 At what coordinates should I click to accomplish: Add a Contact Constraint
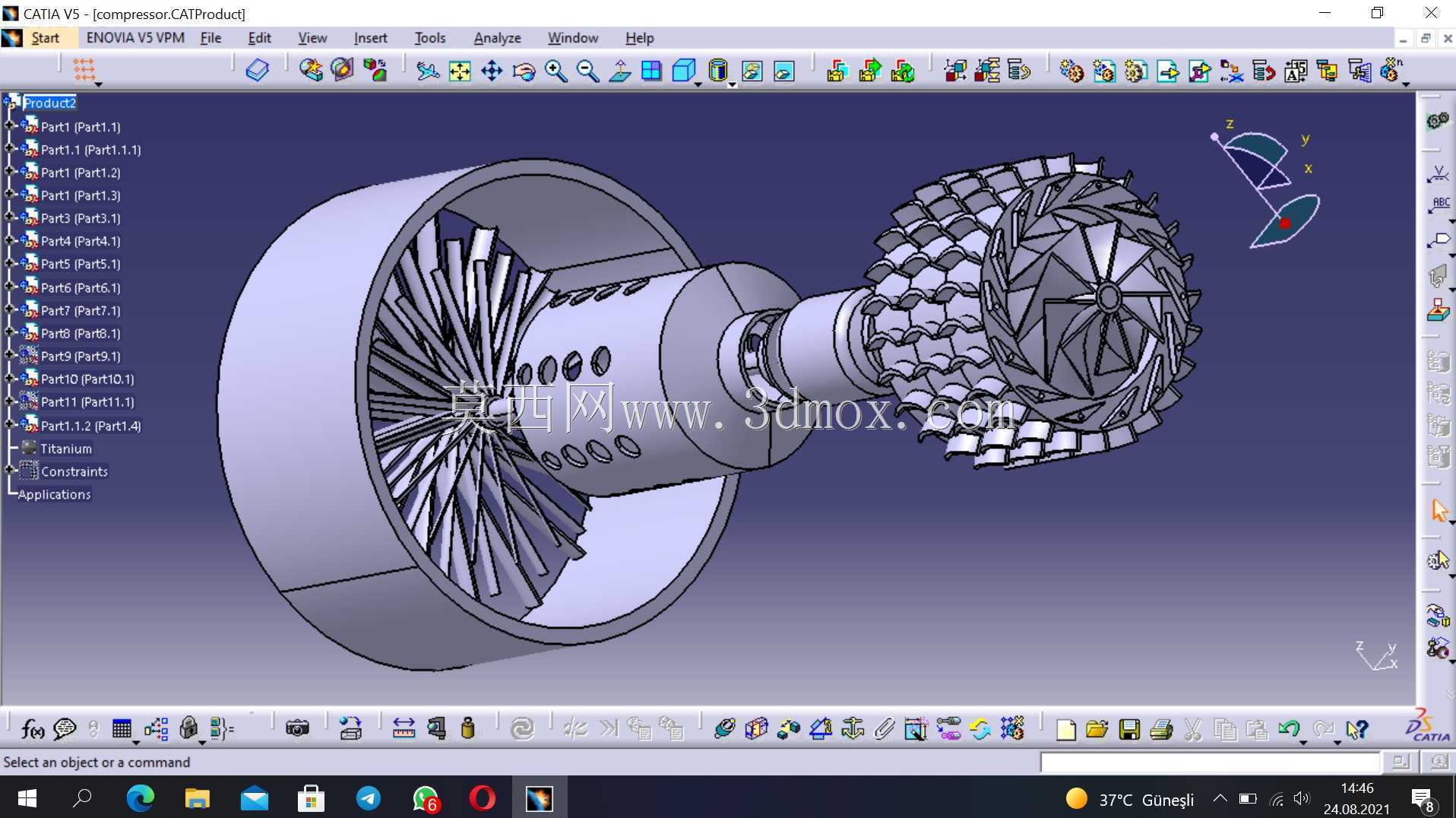click(756, 729)
